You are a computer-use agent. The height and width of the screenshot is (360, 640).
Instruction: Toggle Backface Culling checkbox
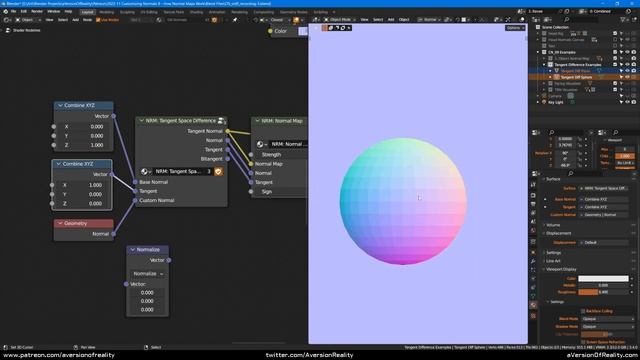click(x=583, y=311)
